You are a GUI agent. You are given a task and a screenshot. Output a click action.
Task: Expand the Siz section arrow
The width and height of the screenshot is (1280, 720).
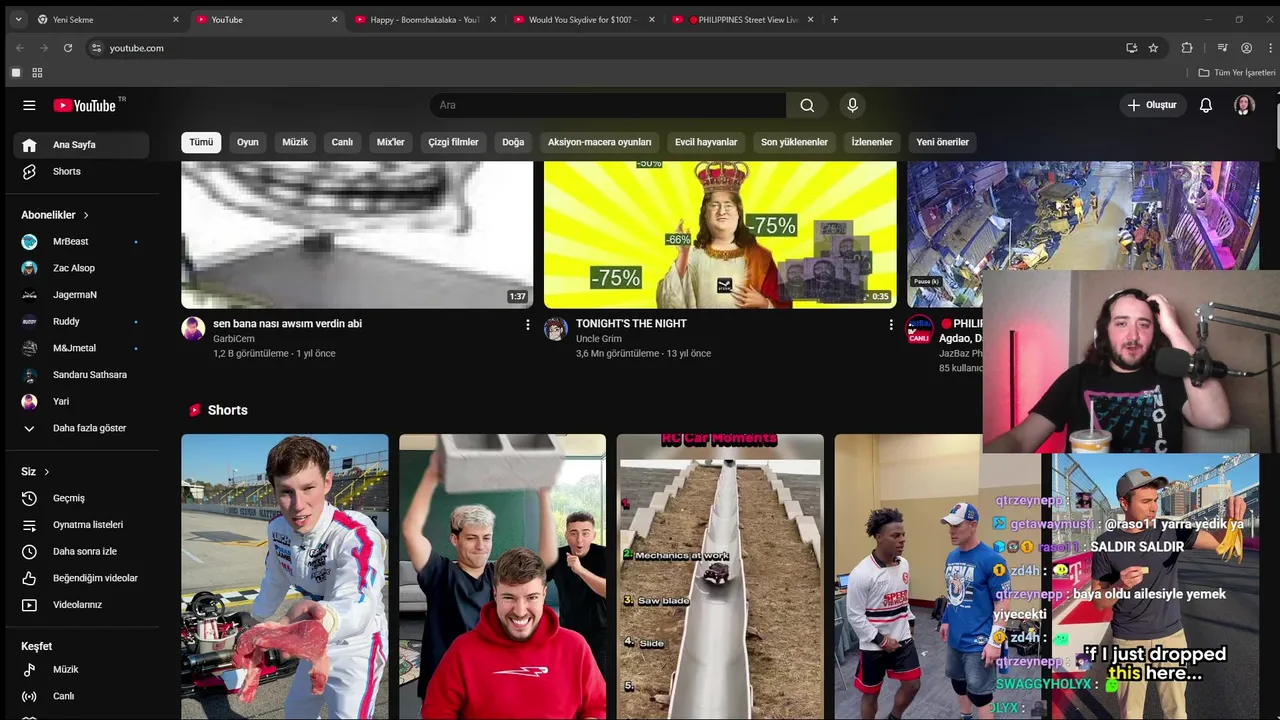click(x=46, y=472)
